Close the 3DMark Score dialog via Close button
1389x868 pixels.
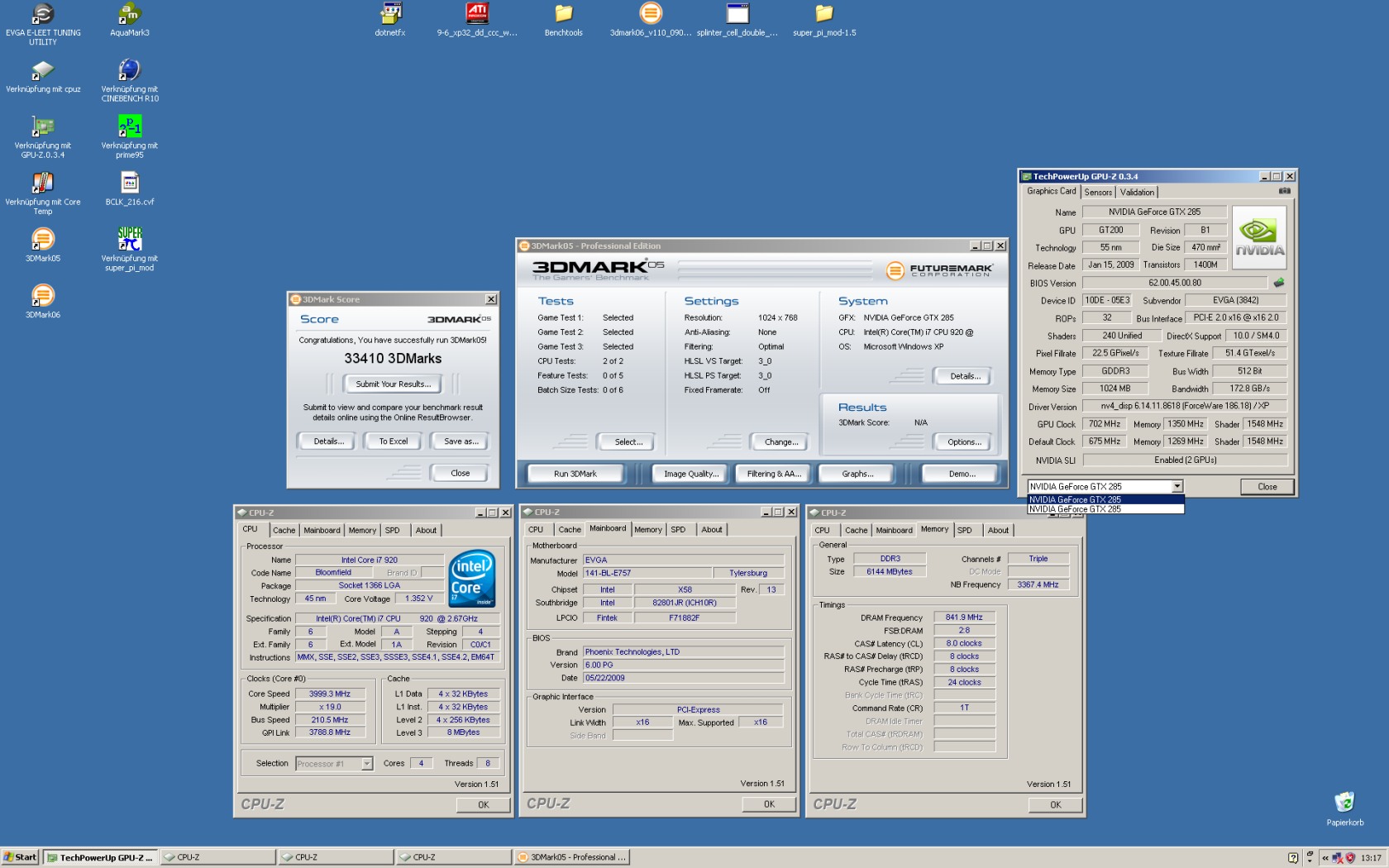click(x=461, y=474)
